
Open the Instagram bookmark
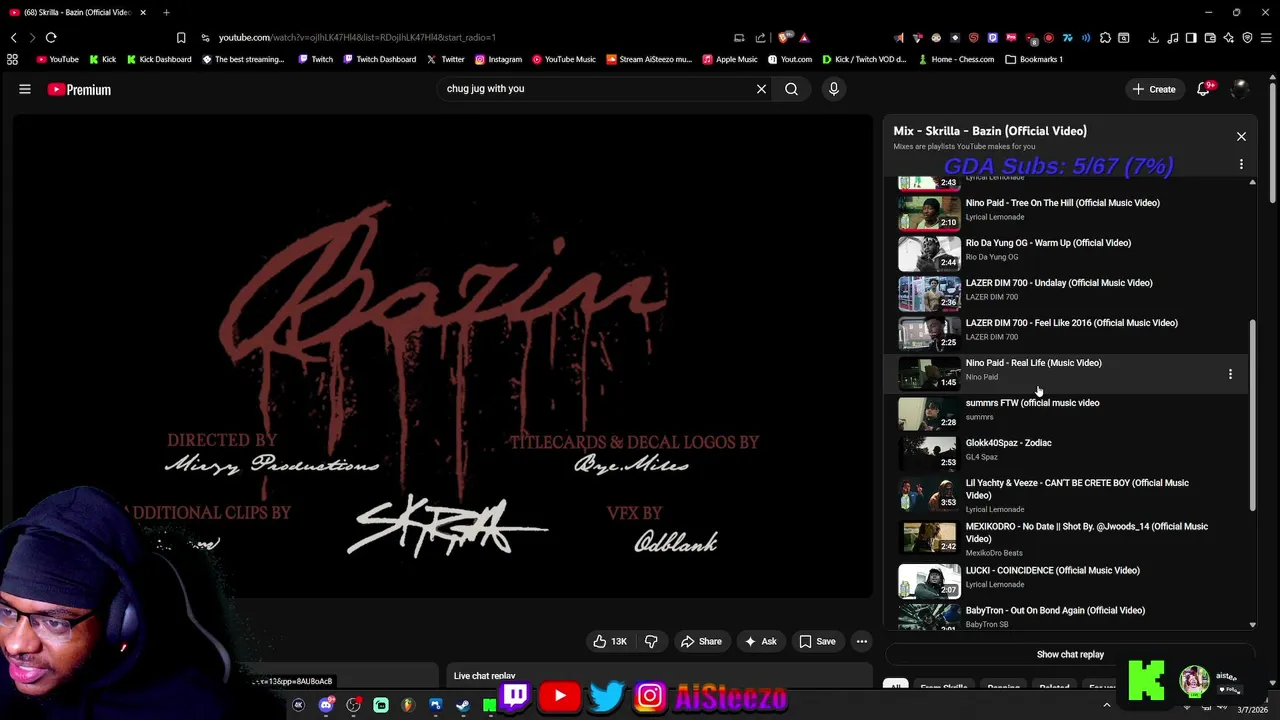(x=498, y=59)
